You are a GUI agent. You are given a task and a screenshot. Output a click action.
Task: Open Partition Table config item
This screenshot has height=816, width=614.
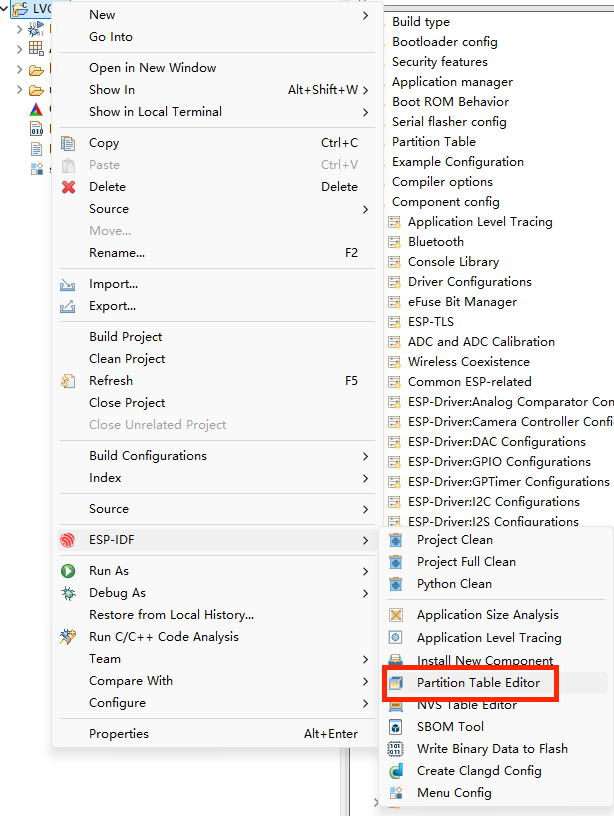(x=434, y=142)
